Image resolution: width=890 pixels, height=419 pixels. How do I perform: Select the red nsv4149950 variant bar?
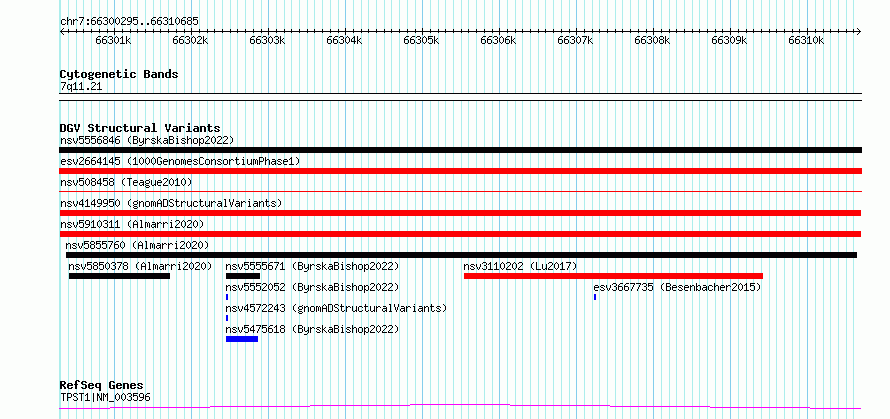click(460, 213)
